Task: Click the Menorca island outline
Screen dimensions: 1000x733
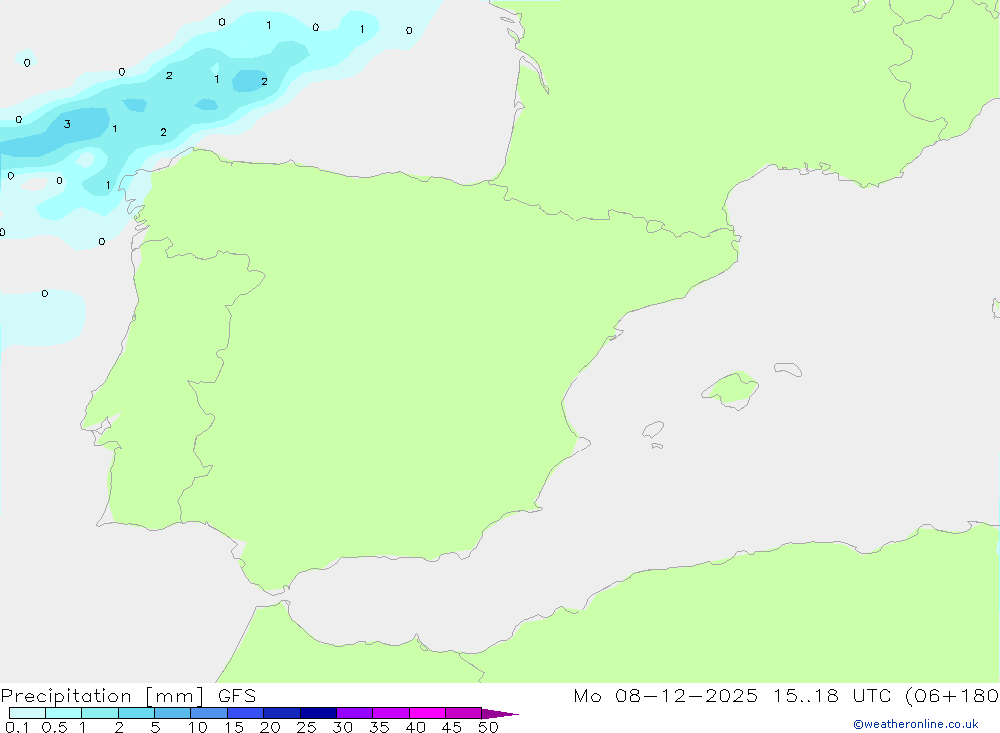Action: [788, 369]
